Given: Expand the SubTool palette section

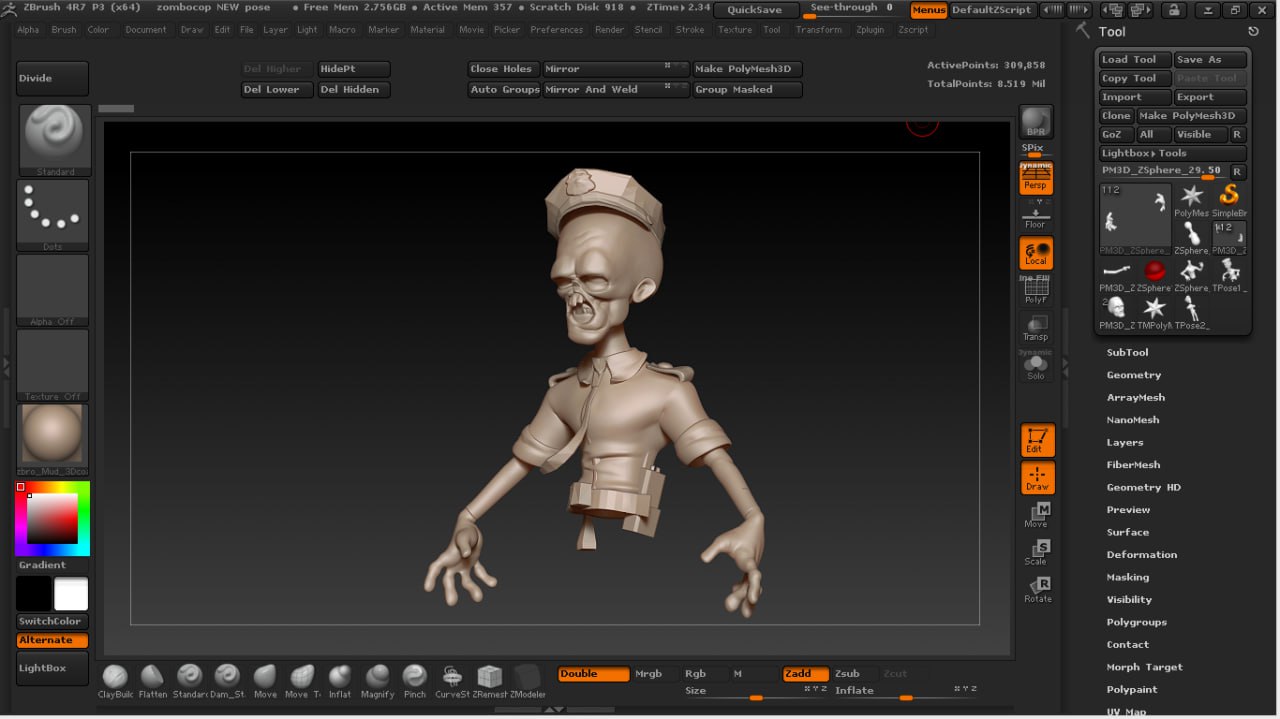Looking at the screenshot, I should coord(1127,352).
